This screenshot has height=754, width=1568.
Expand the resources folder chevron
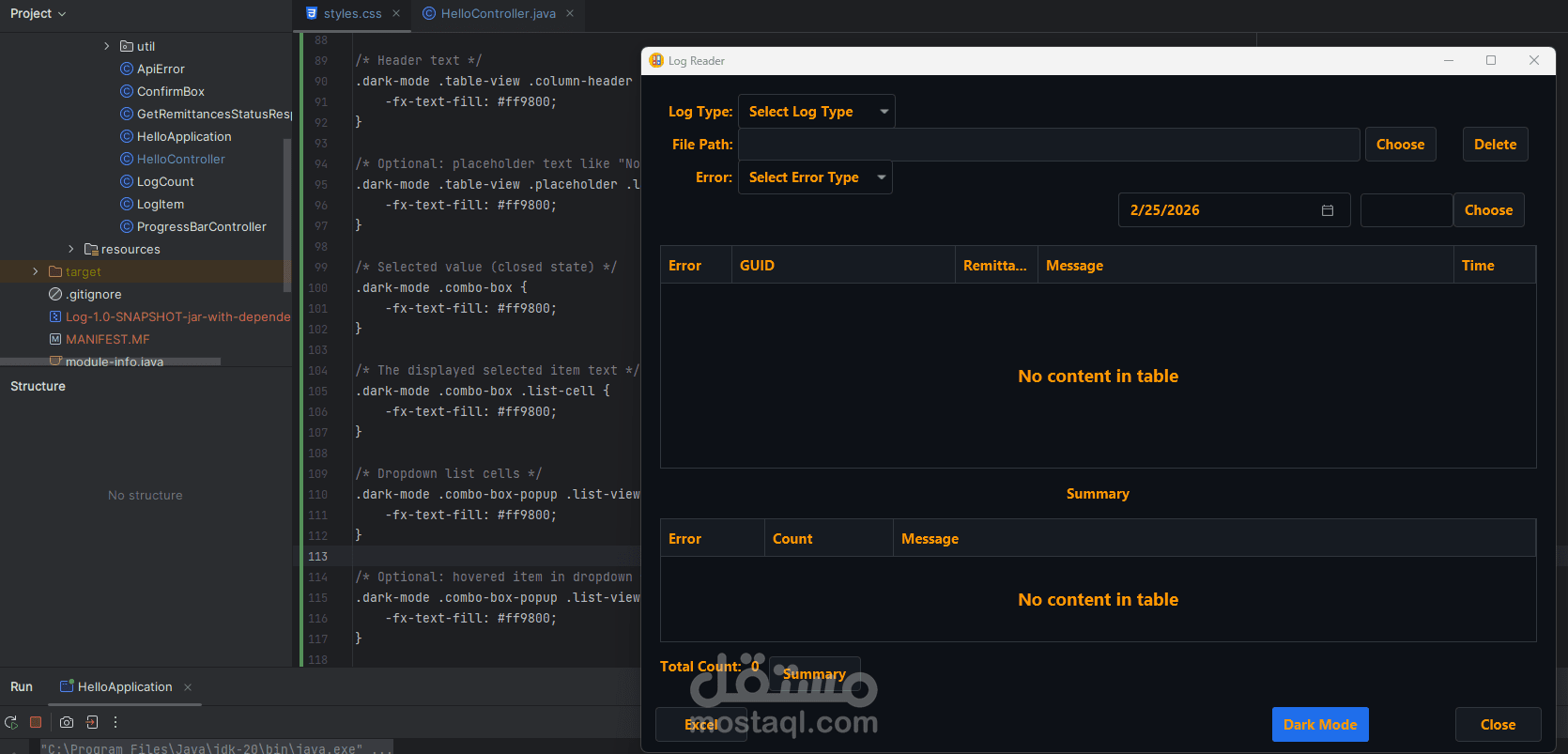[71, 249]
